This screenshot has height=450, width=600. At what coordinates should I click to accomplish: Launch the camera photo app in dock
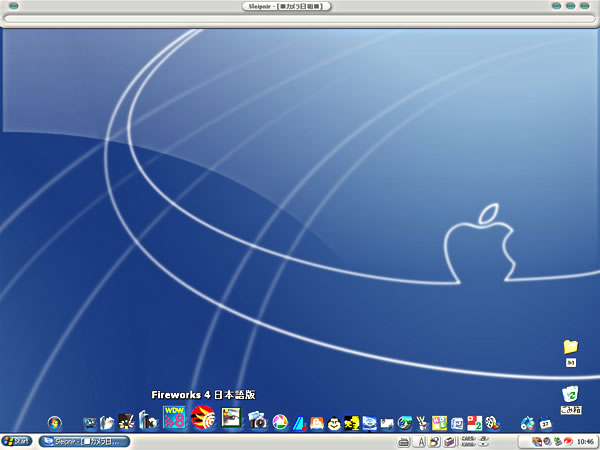[258, 420]
